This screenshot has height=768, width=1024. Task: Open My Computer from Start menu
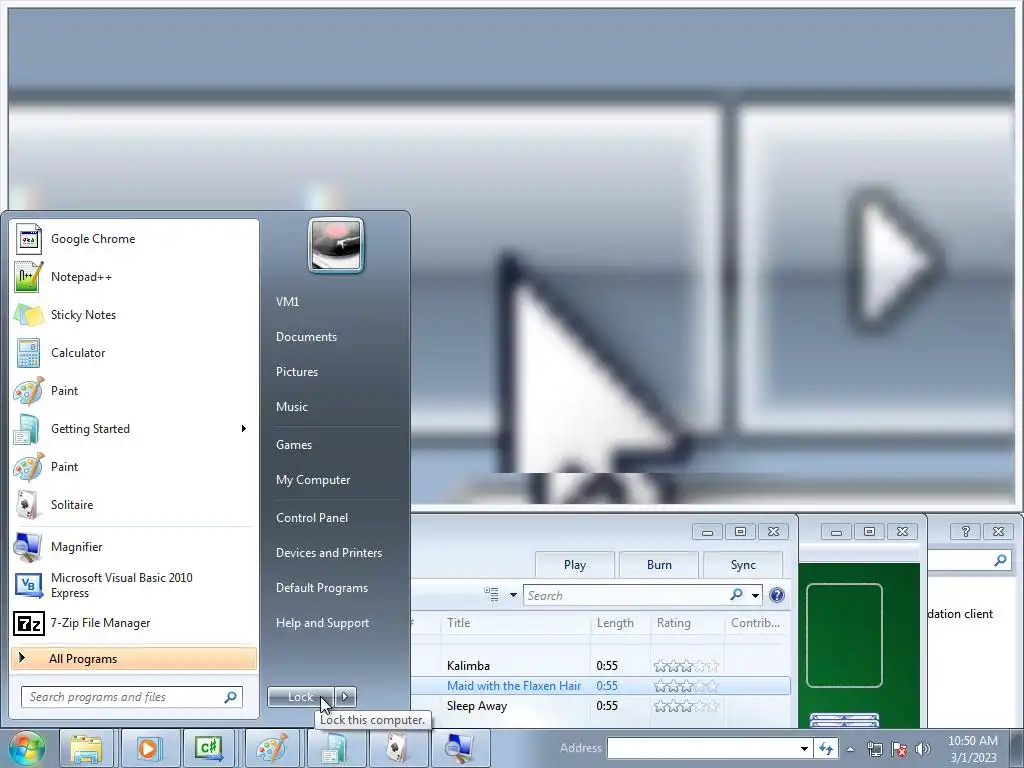(335, 480)
